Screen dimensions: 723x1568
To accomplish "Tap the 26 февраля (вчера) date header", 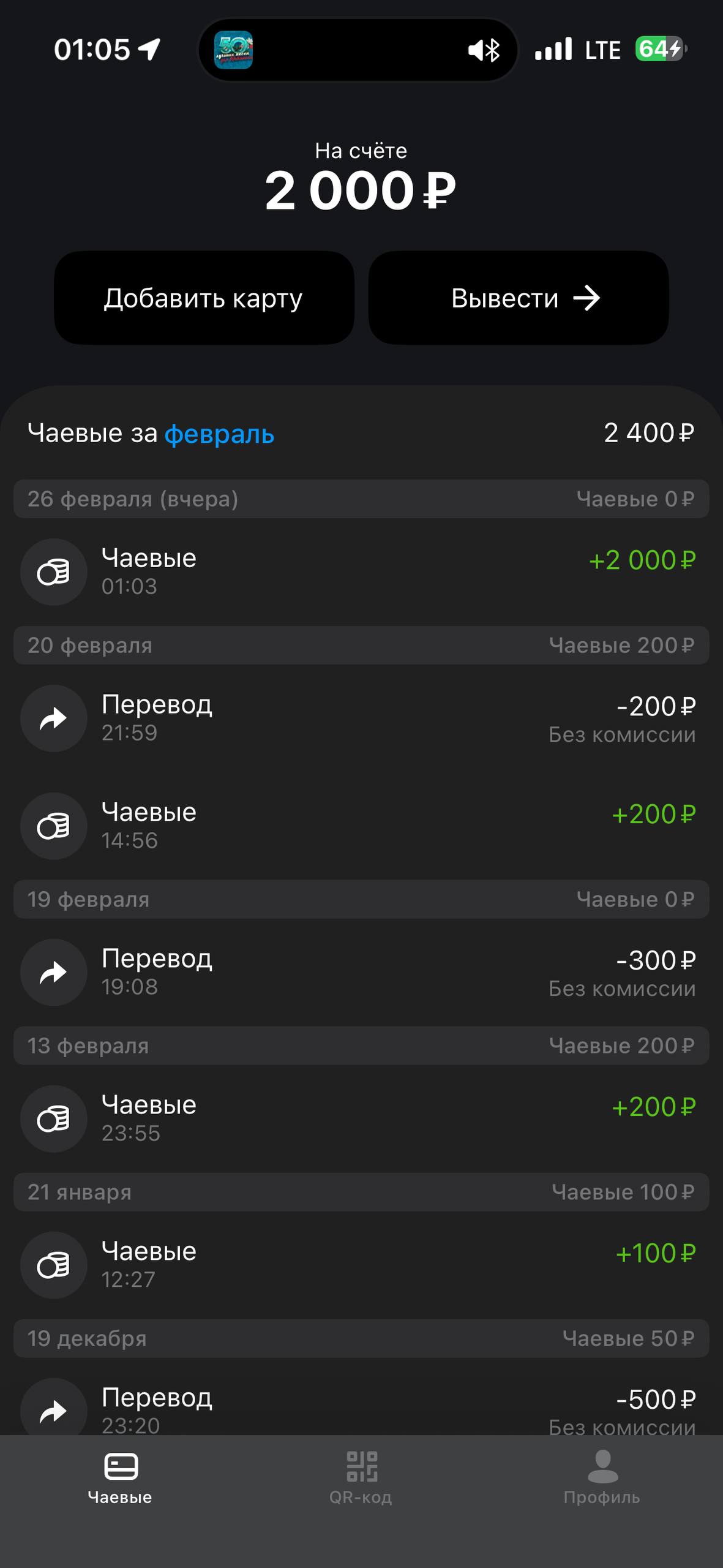I will point(133,499).
